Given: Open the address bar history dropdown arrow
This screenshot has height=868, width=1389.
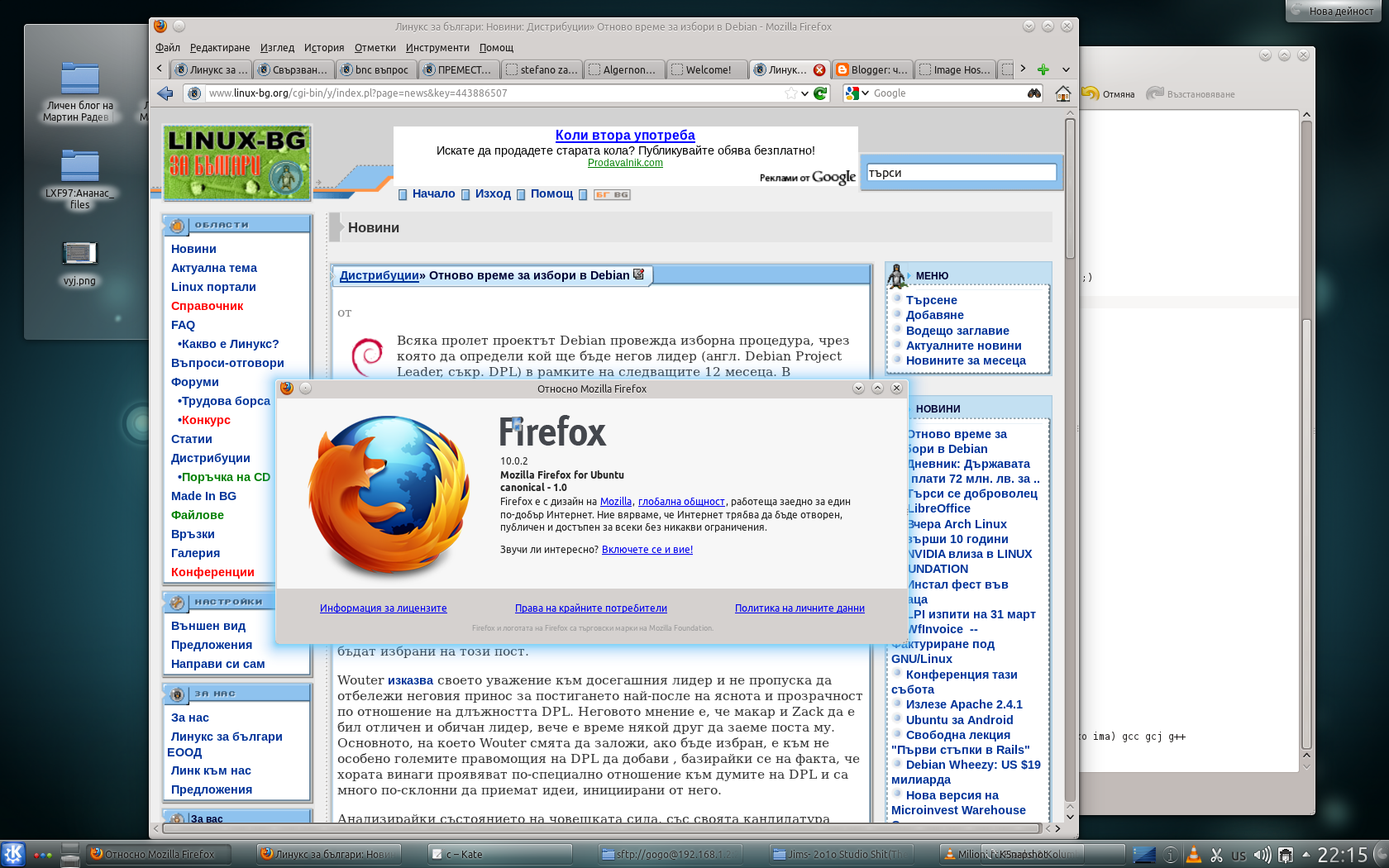Looking at the screenshot, I should pos(804,93).
